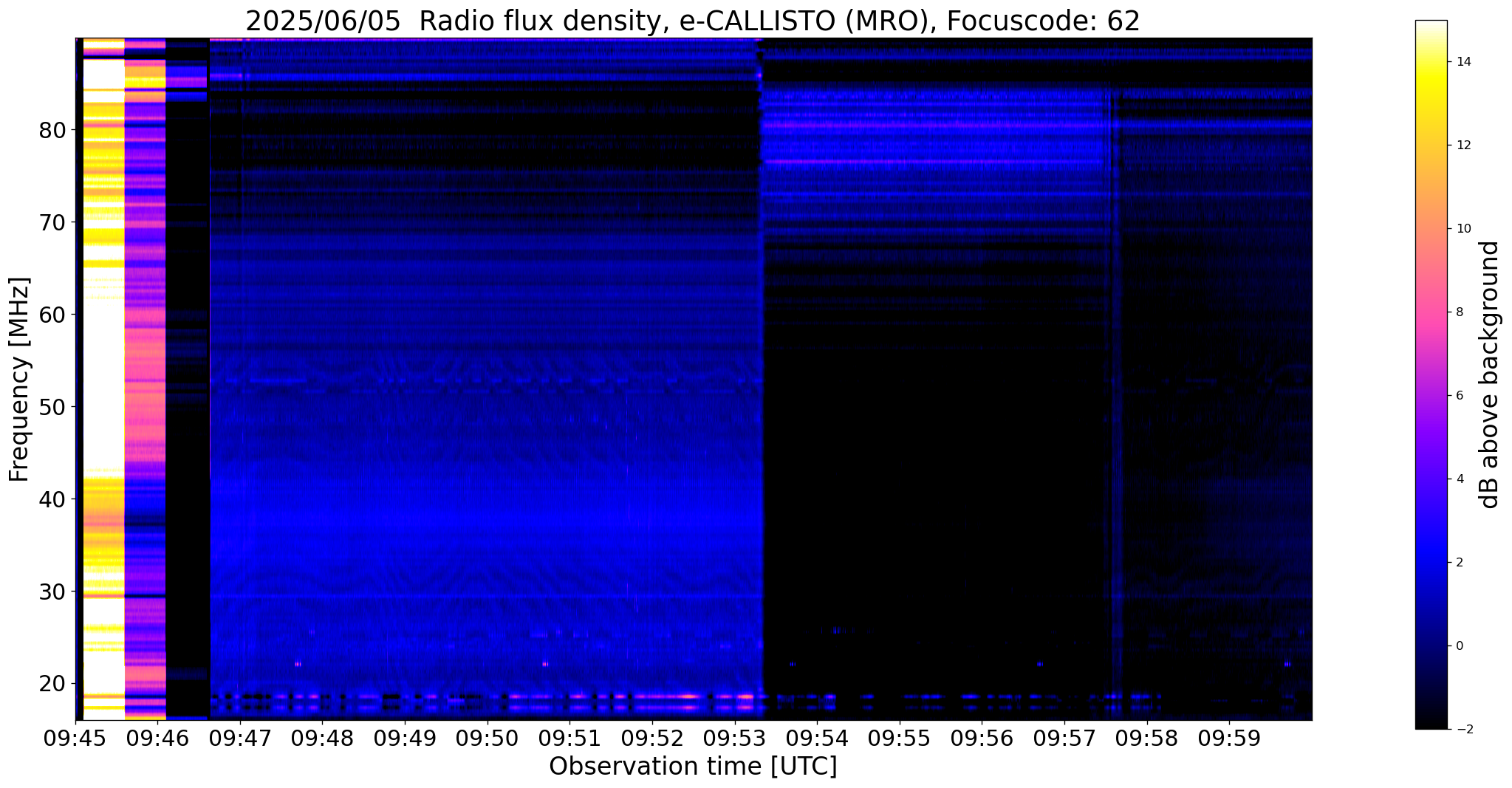Screen dimensions: 1512x788
Task: Click the colorbar tick value 0
Action: (1460, 646)
